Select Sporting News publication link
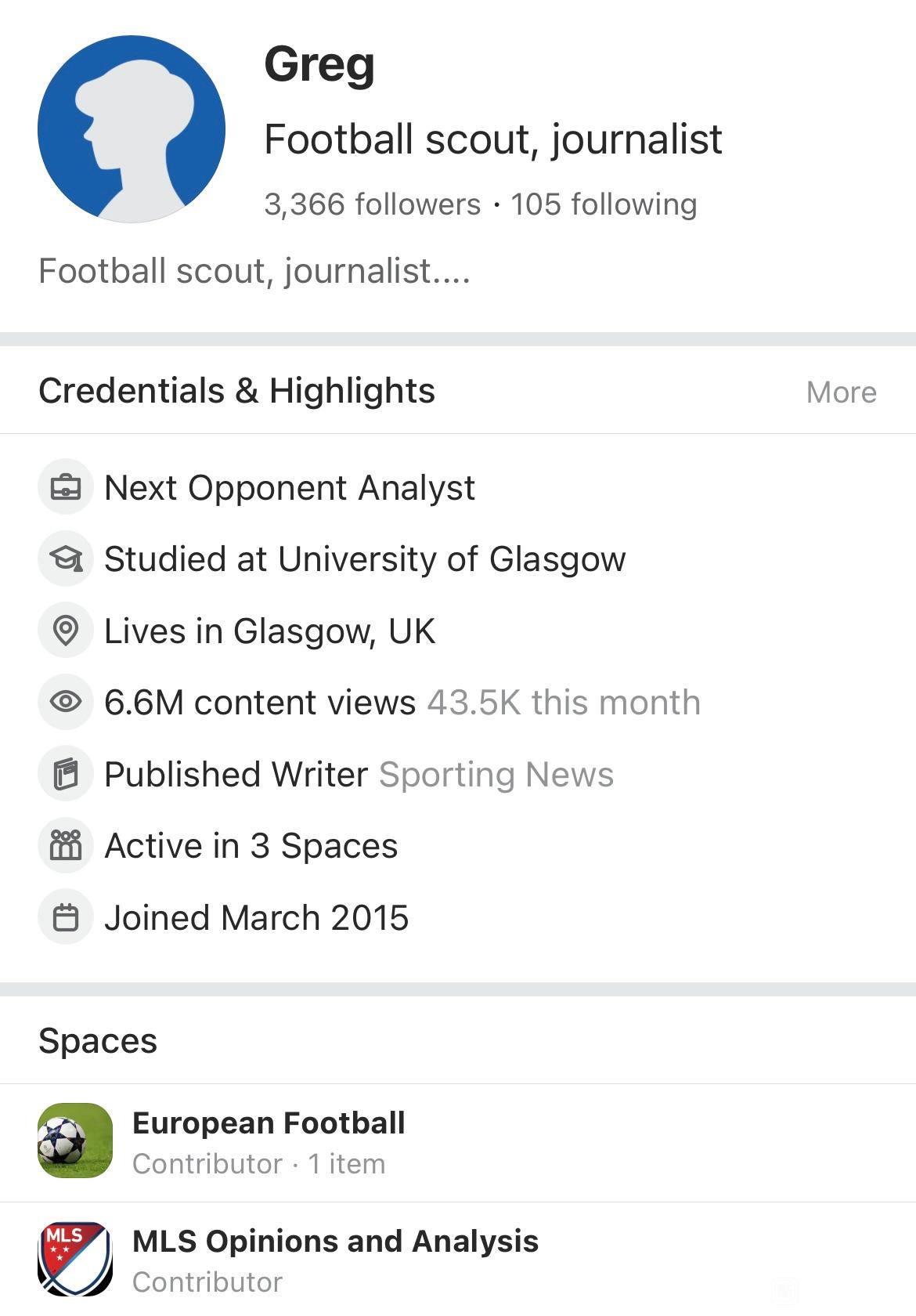Image resolution: width=916 pixels, height=1316 pixels. tap(496, 775)
